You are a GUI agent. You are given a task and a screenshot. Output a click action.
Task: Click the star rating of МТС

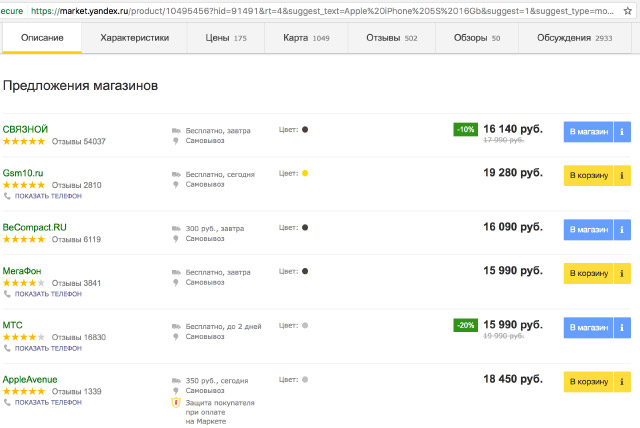pyautogui.click(x=24, y=337)
